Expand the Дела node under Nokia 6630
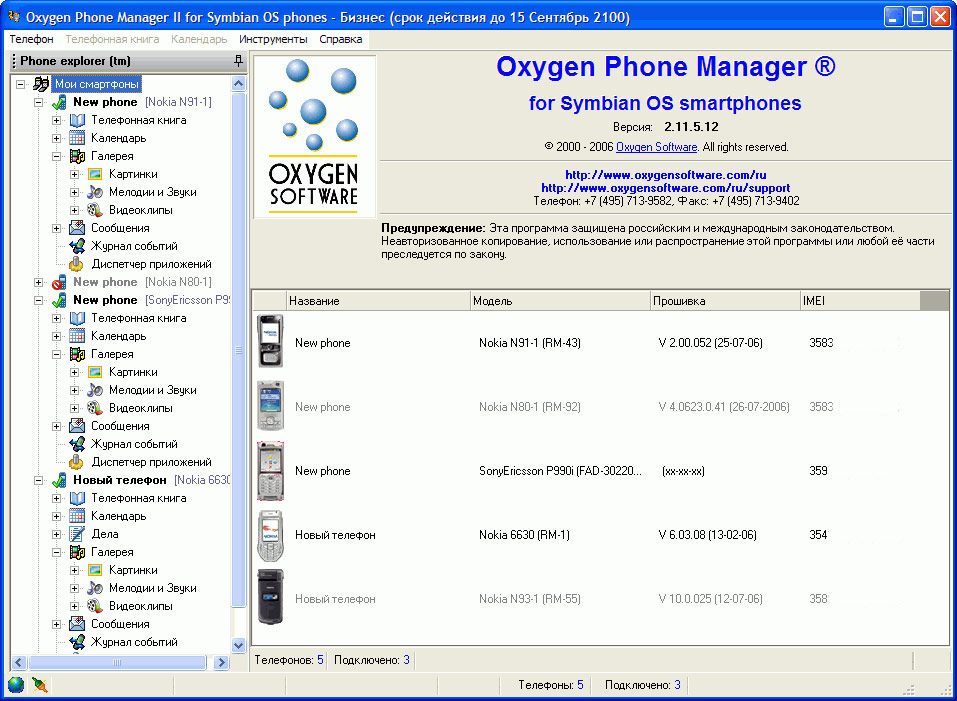The image size is (957, 701). tap(56, 534)
